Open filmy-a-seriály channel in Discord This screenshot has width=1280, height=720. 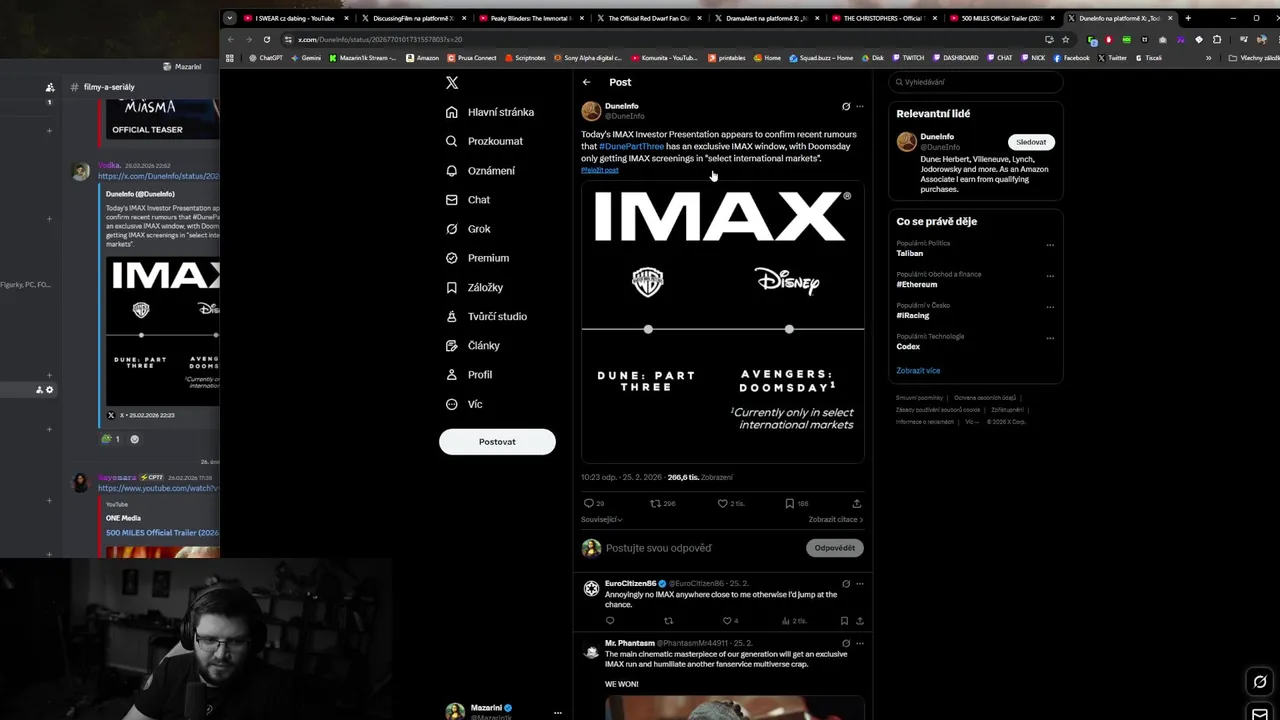click(108, 87)
